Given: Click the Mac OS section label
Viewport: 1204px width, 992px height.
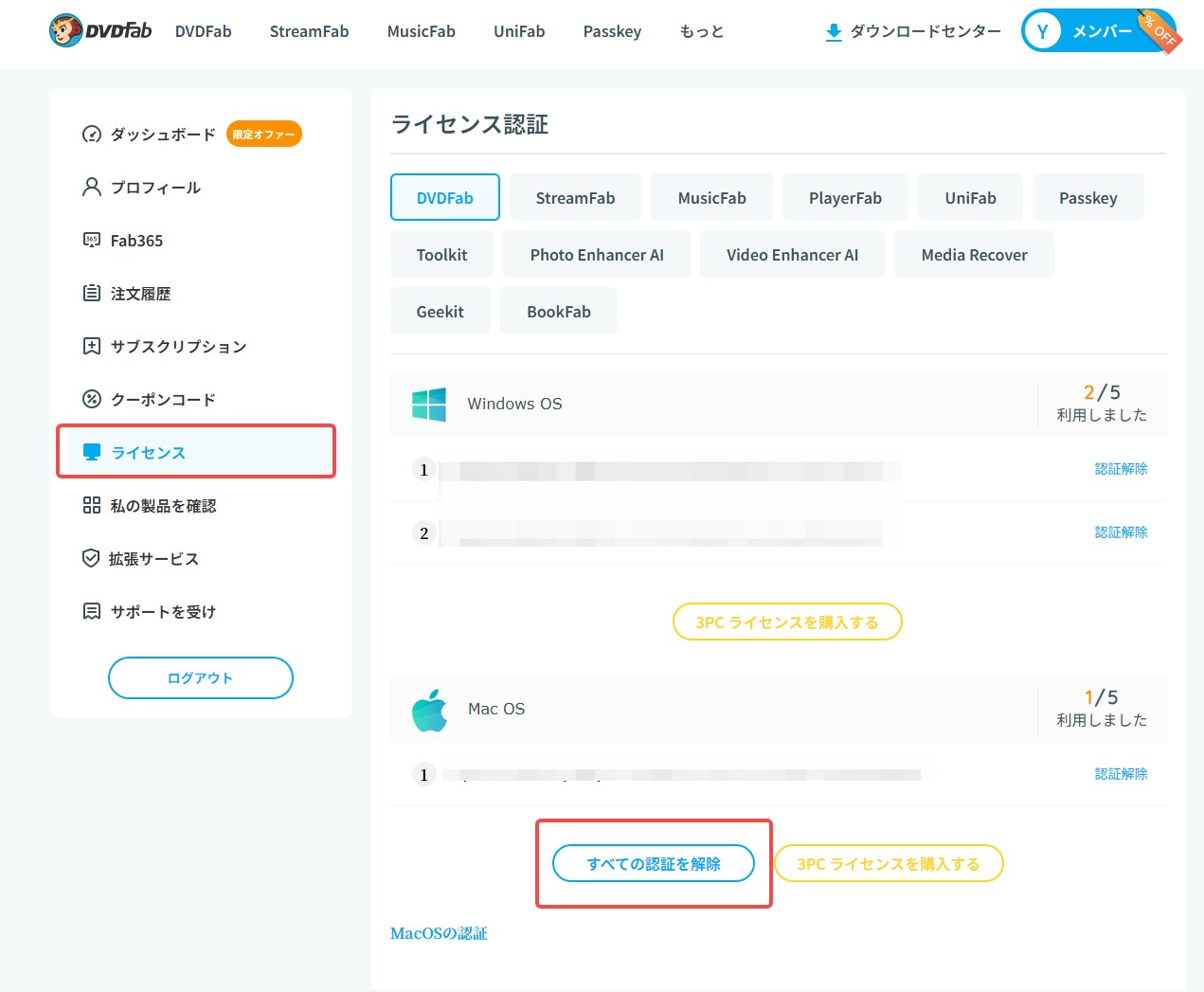Looking at the screenshot, I should click(496, 709).
